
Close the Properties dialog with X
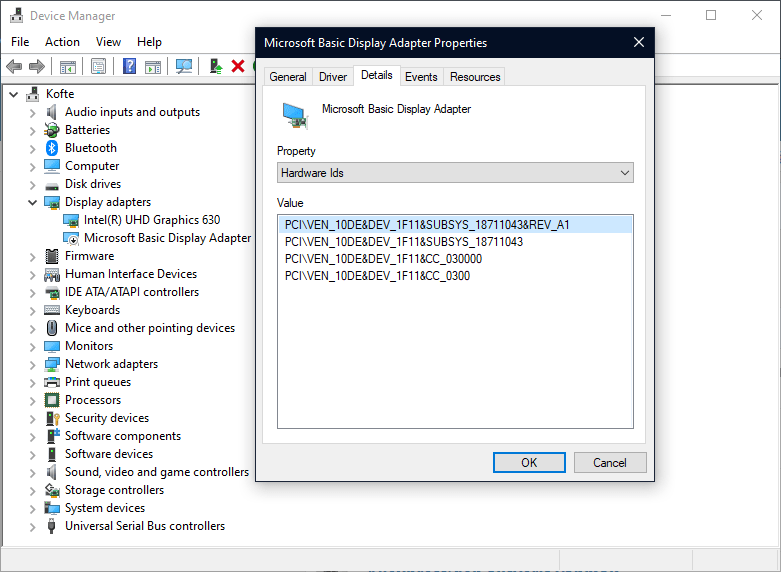point(639,42)
